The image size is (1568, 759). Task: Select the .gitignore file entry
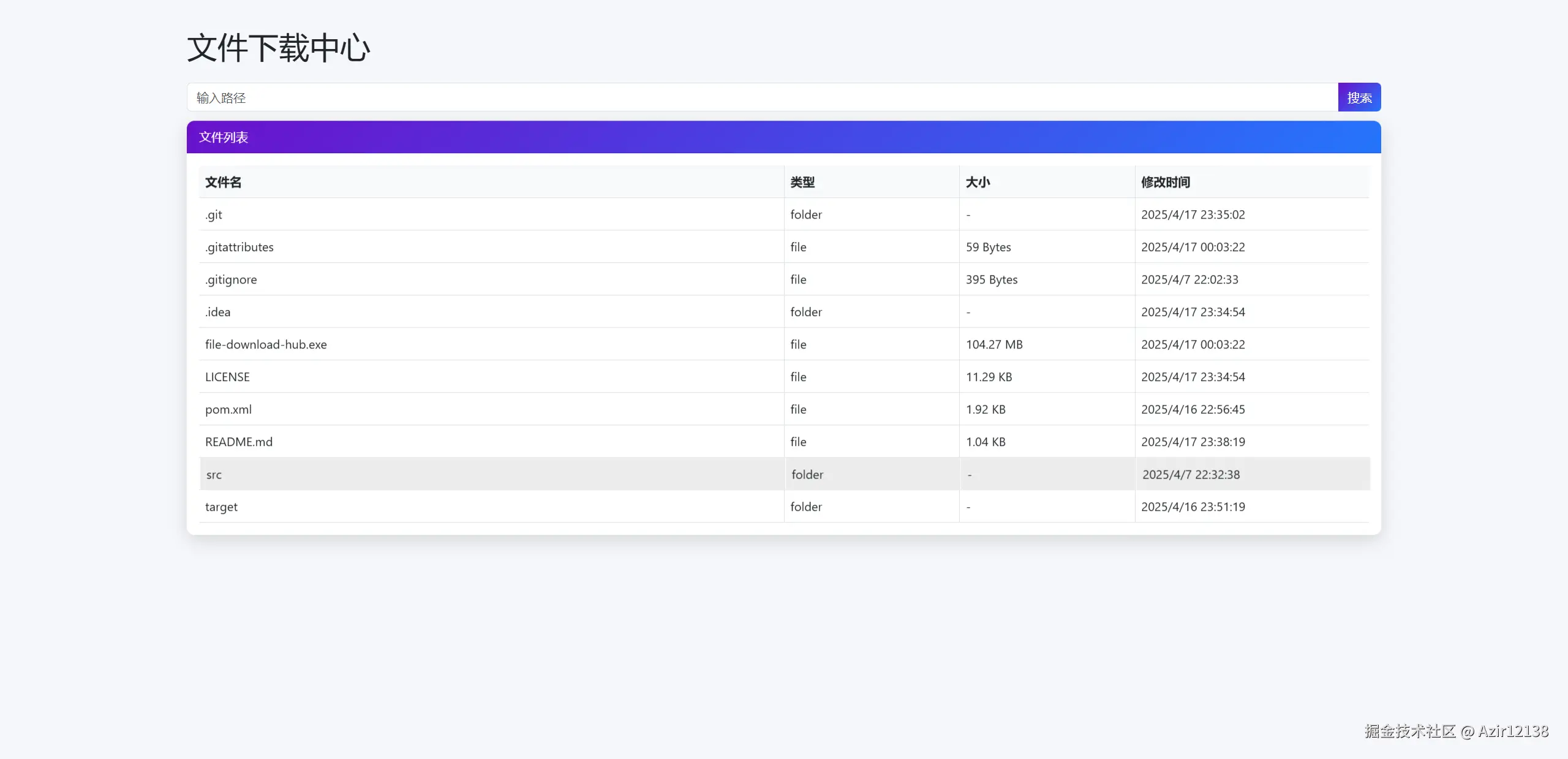[x=231, y=279]
